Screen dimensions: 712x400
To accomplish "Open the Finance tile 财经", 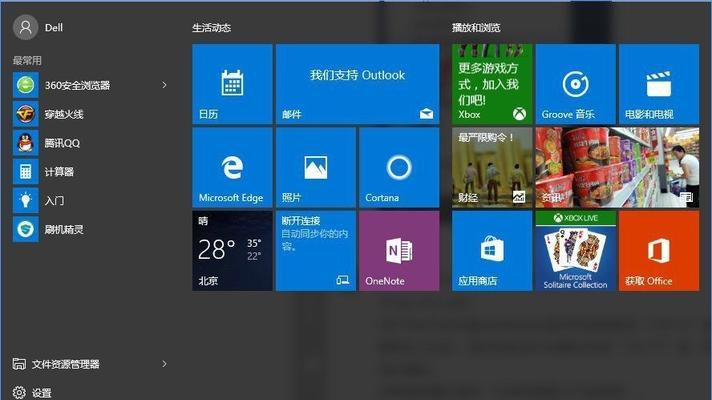I will pyautogui.click(x=492, y=168).
